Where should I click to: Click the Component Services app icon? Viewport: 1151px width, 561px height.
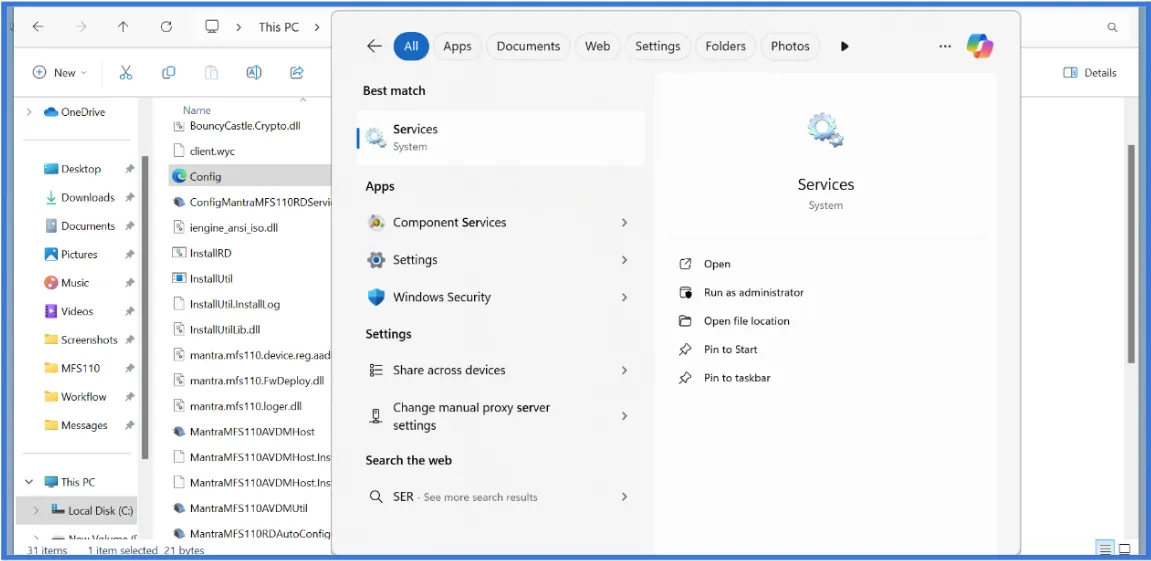[x=376, y=222]
